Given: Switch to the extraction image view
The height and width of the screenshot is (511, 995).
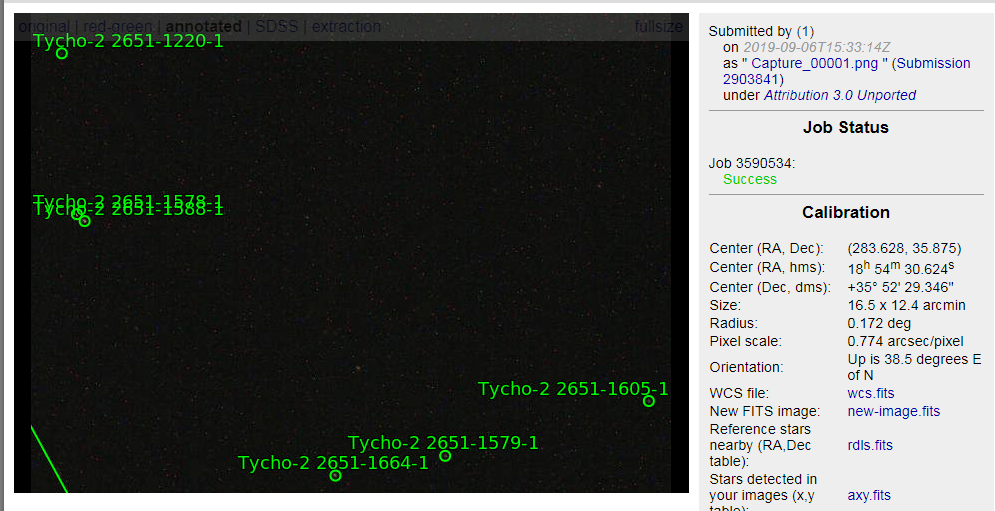Looking at the screenshot, I should click(346, 27).
